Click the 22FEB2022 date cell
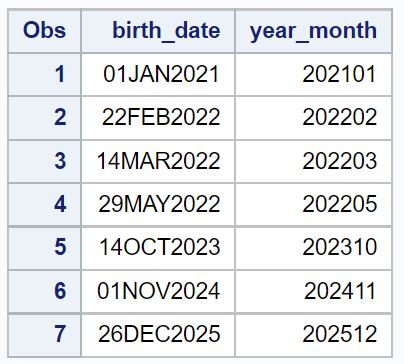 pyautogui.click(x=158, y=118)
